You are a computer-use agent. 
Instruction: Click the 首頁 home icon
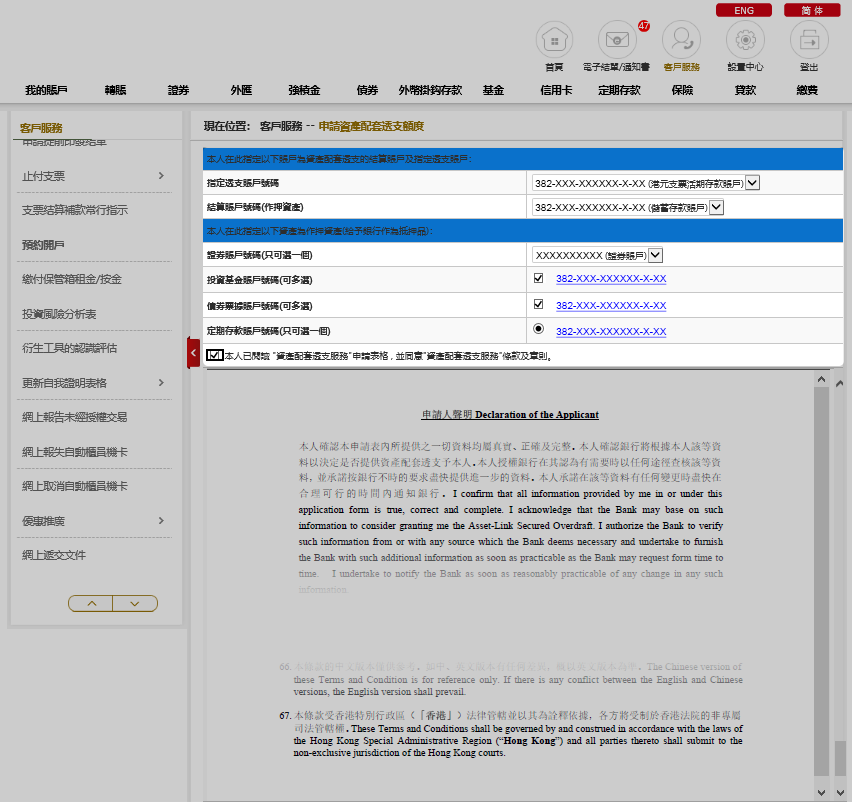(555, 41)
